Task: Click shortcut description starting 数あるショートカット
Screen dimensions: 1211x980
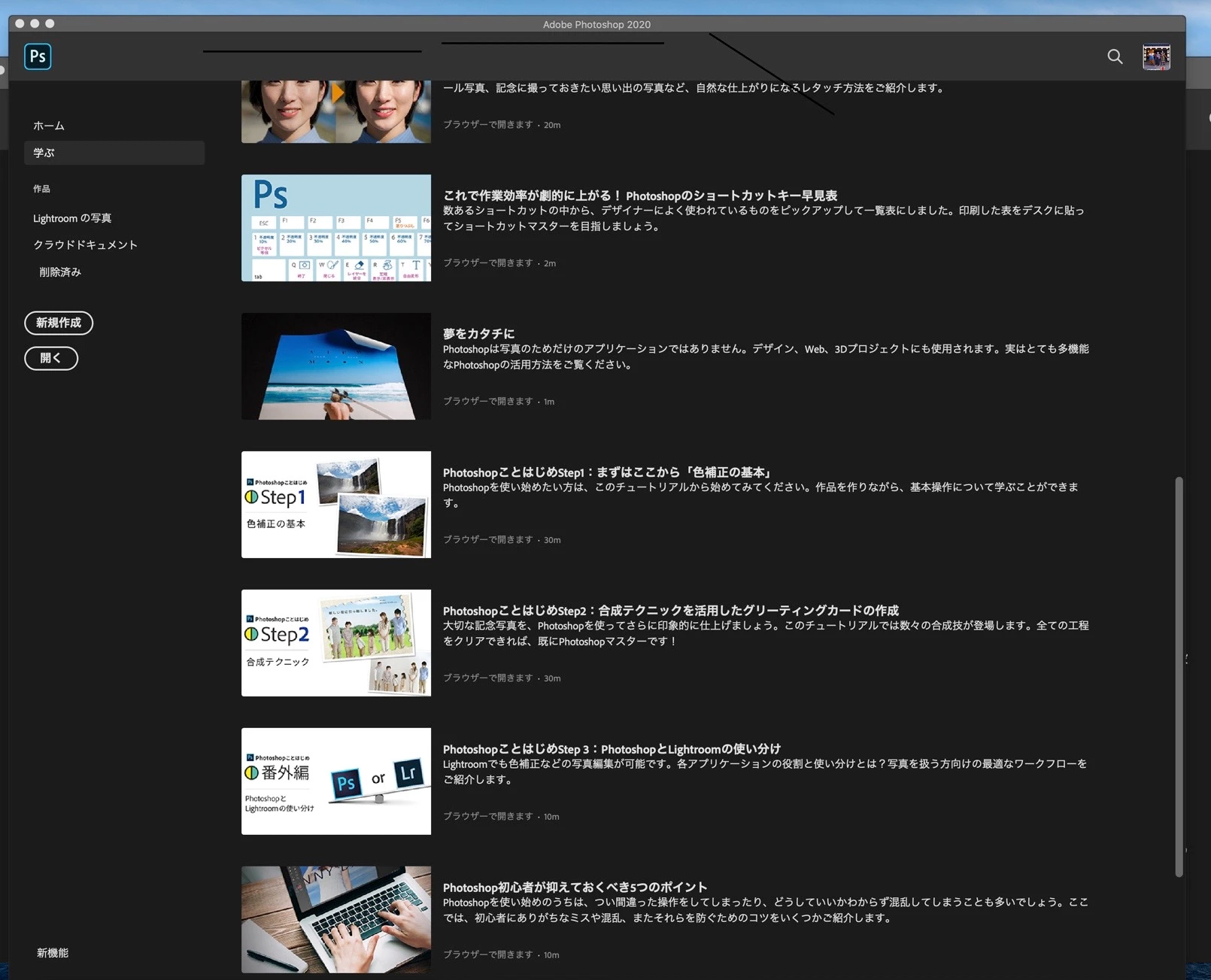Action: [763, 218]
